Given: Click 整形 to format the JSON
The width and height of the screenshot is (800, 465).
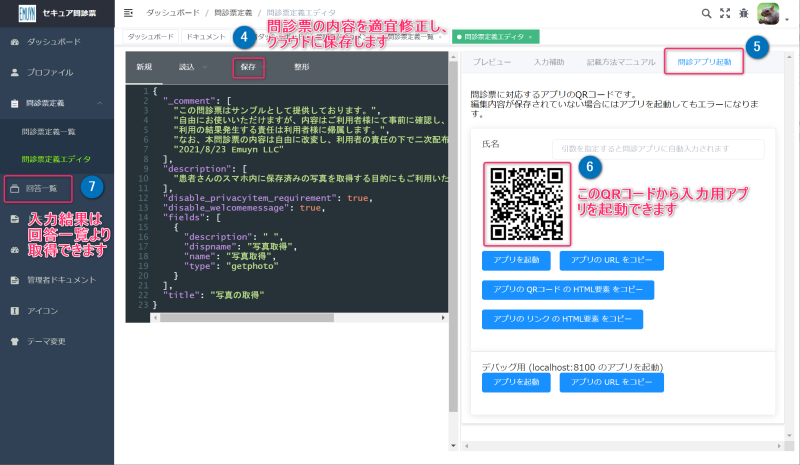Looking at the screenshot, I should tap(302, 67).
